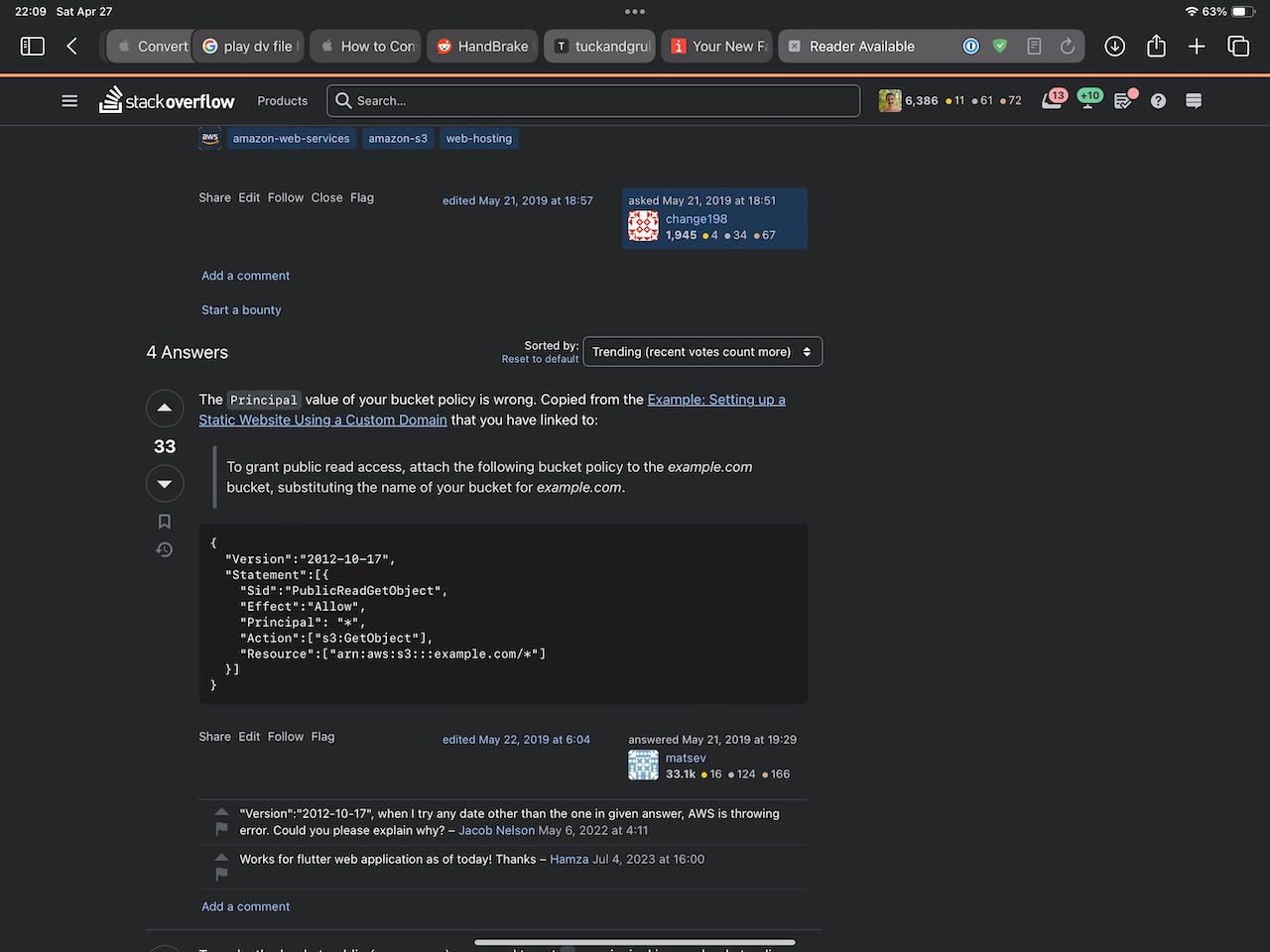1270x952 pixels.
Task: Toggle the Safari sidebar
Action: (x=33, y=47)
